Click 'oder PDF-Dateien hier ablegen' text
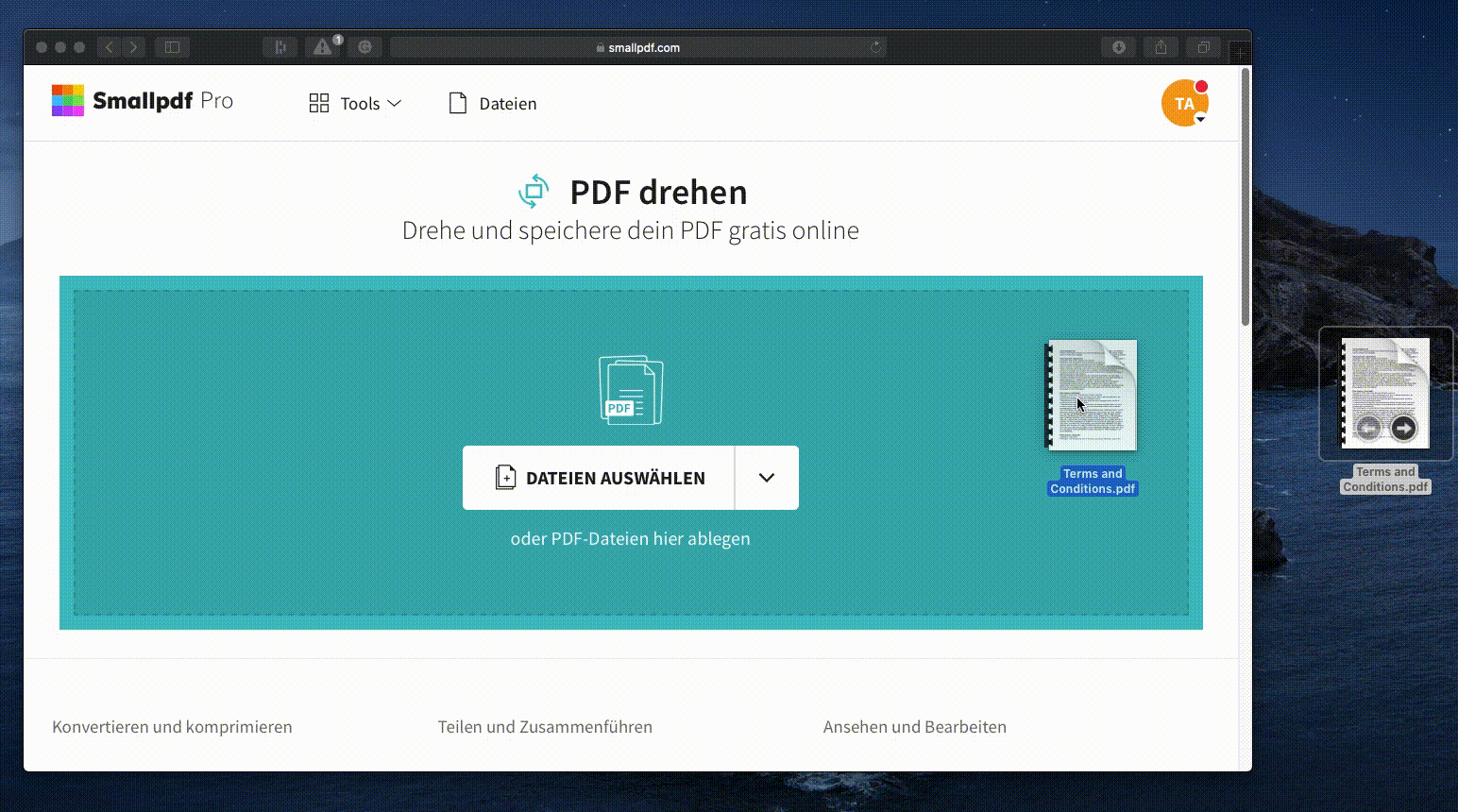Viewport: 1458px width, 812px height. point(631,538)
